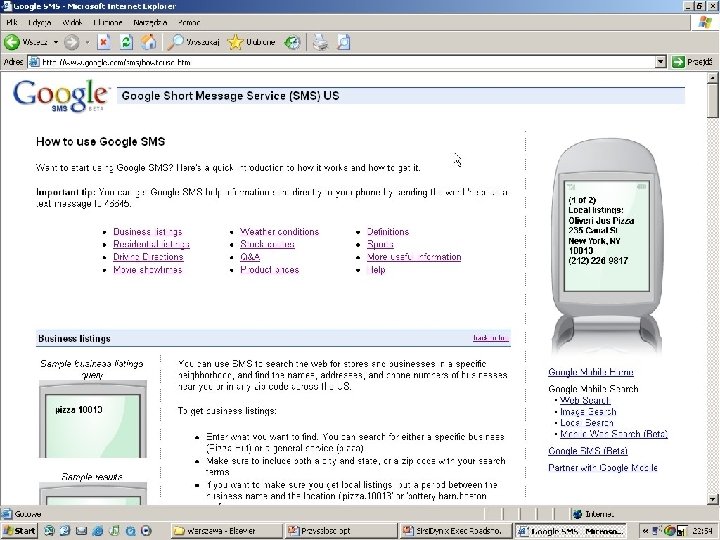Screen dimensions: 720x540
Task: Open the Q&A link
Action: tap(250, 257)
